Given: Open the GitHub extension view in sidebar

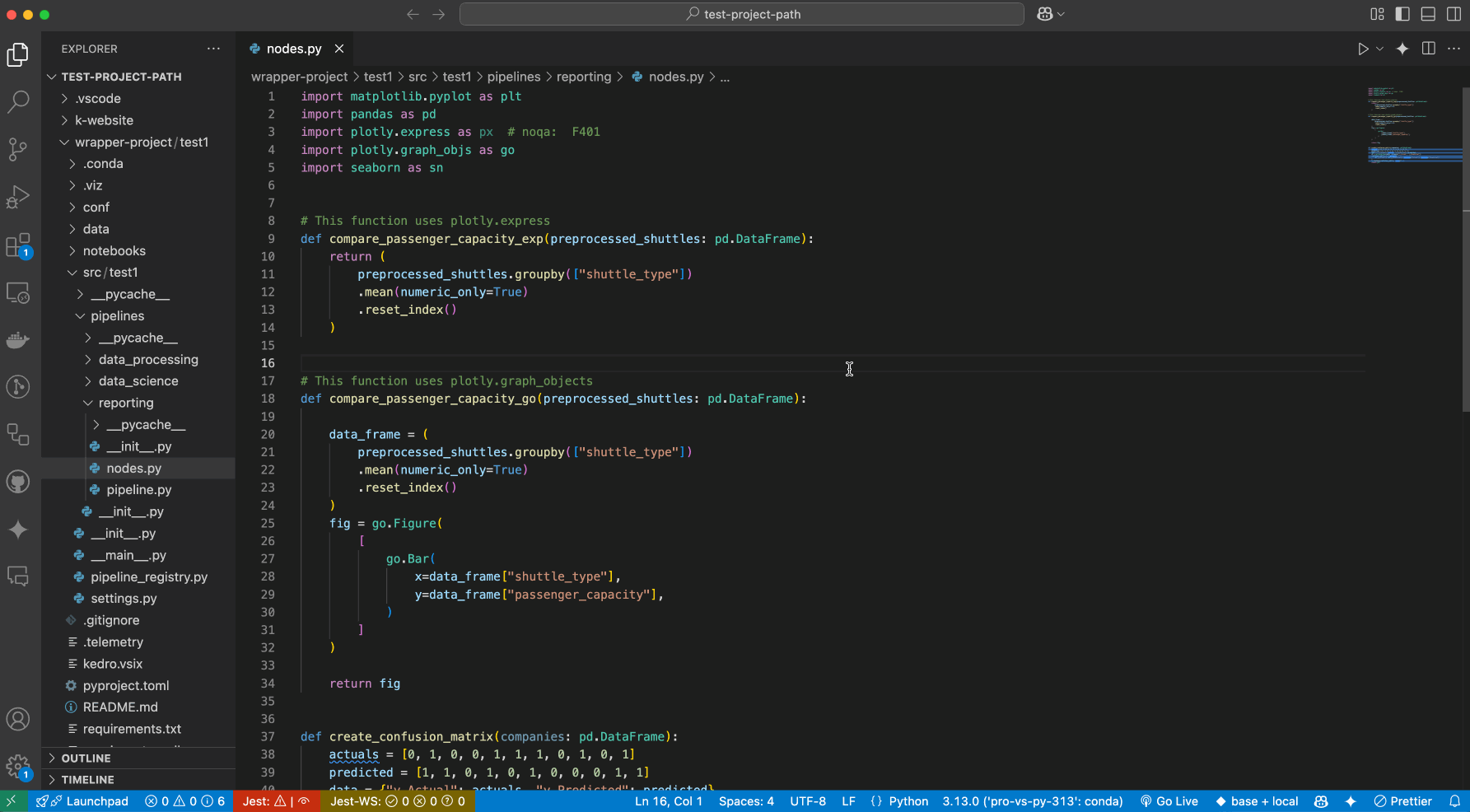Looking at the screenshot, I should pyautogui.click(x=18, y=481).
